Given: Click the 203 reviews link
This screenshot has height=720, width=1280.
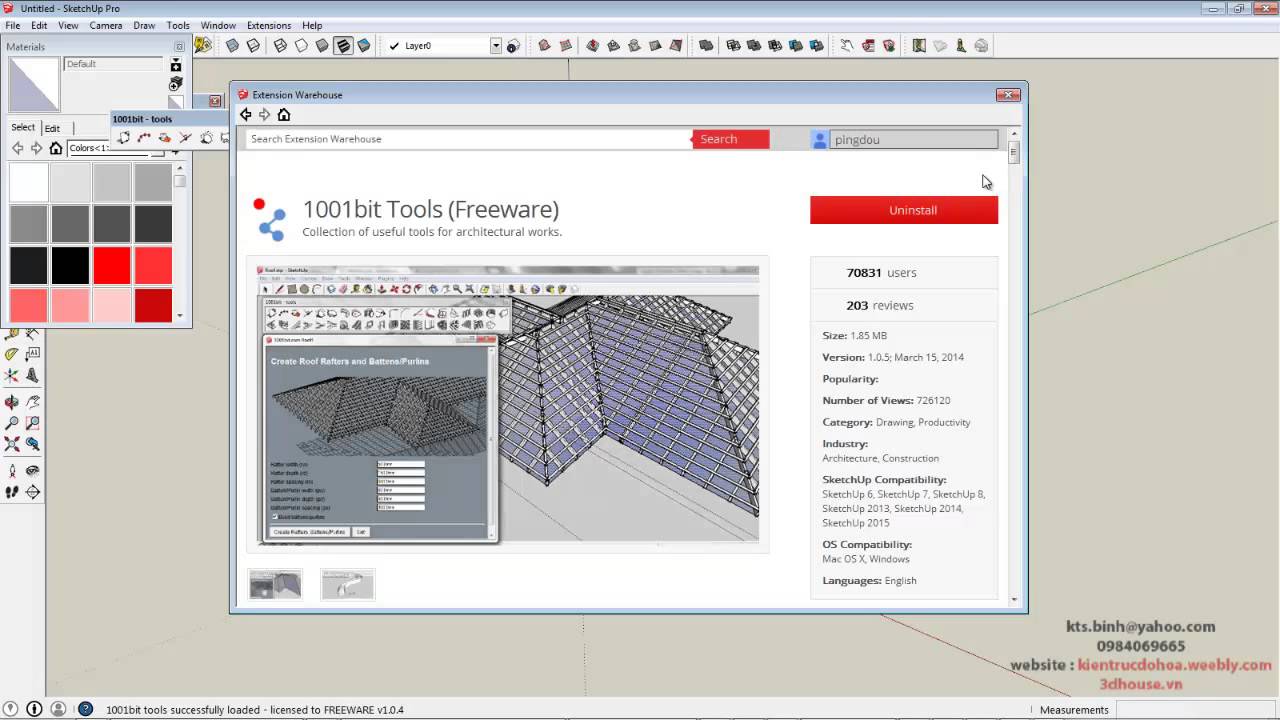Looking at the screenshot, I should point(879,305).
